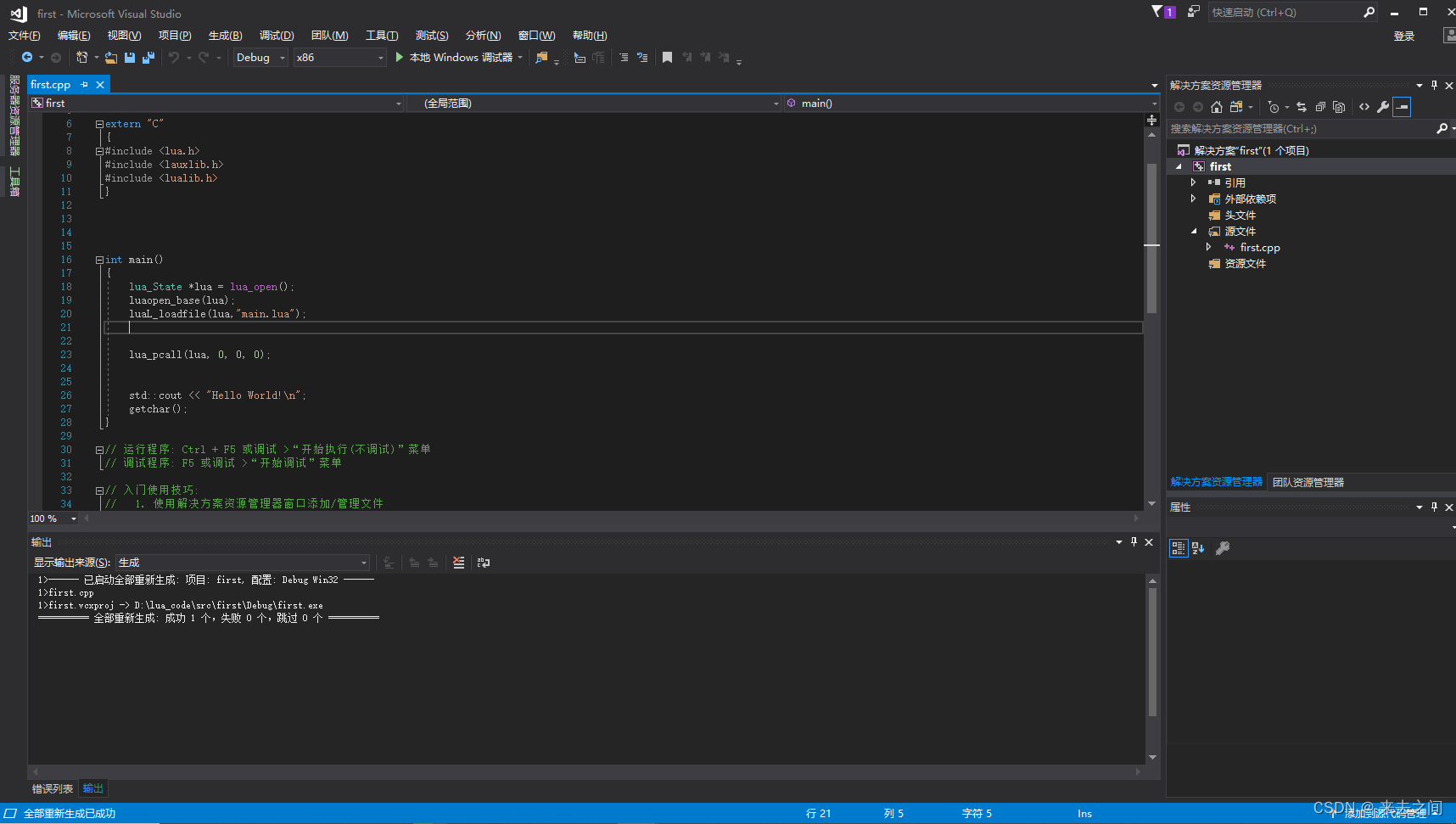Toggle auto-hide pin on Solution Explorer panel

(x=1434, y=85)
